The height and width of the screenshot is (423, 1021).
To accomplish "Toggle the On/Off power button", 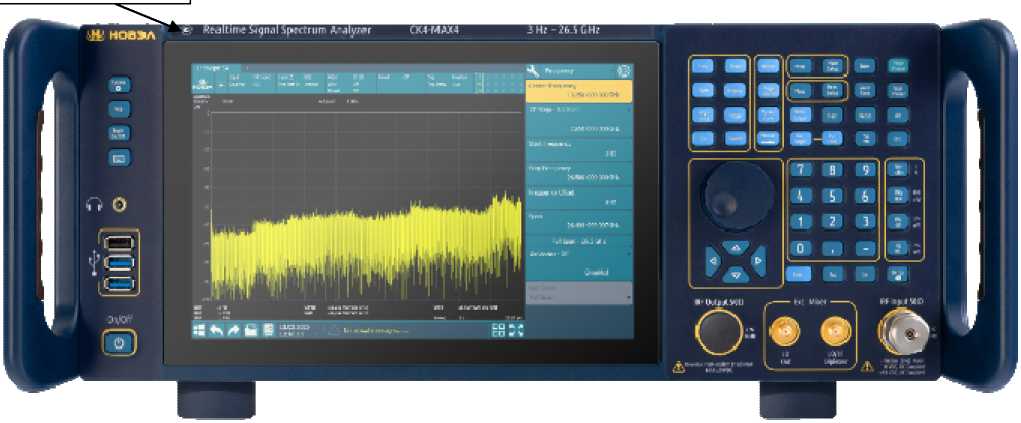I will pyautogui.click(x=119, y=343).
